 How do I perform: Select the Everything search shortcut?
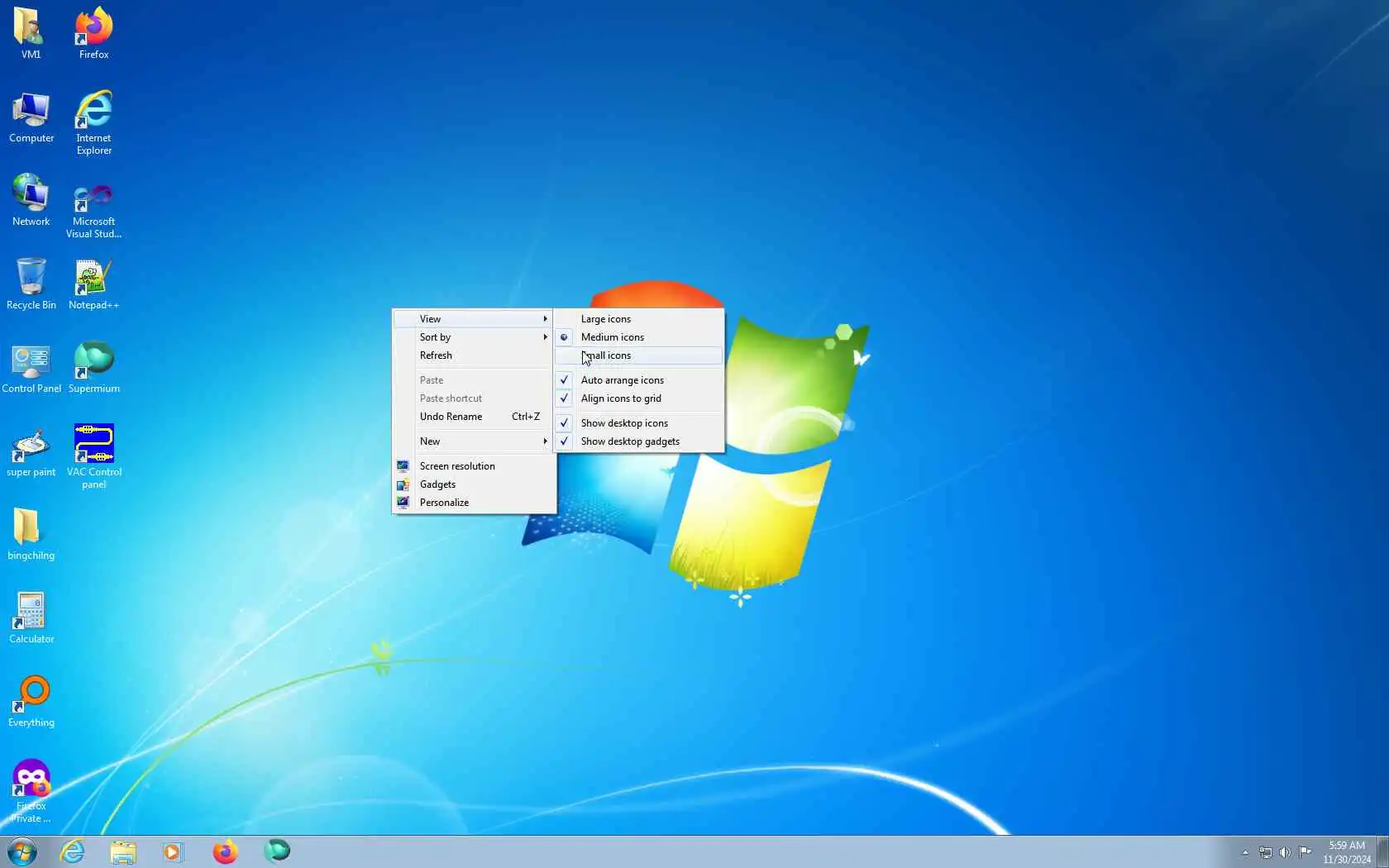31,702
